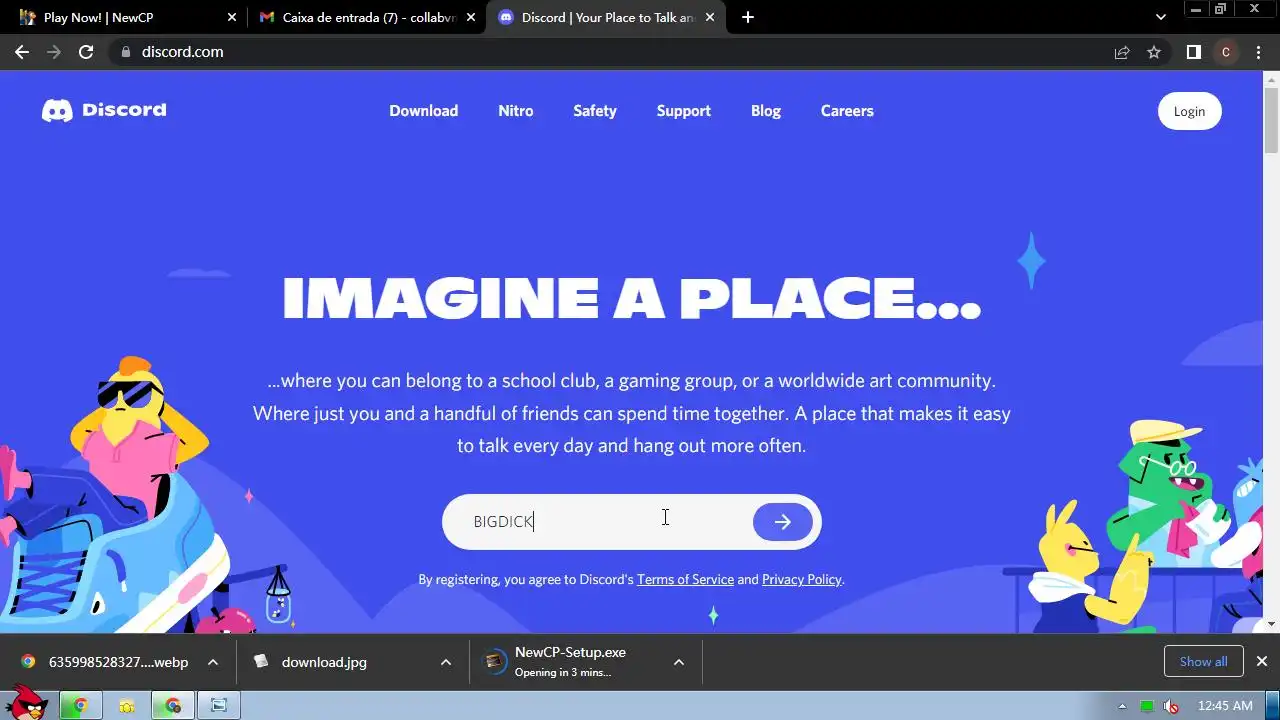Click the scrollbar up arrow
Screen dimensions: 1280x720
[x=1271, y=79]
